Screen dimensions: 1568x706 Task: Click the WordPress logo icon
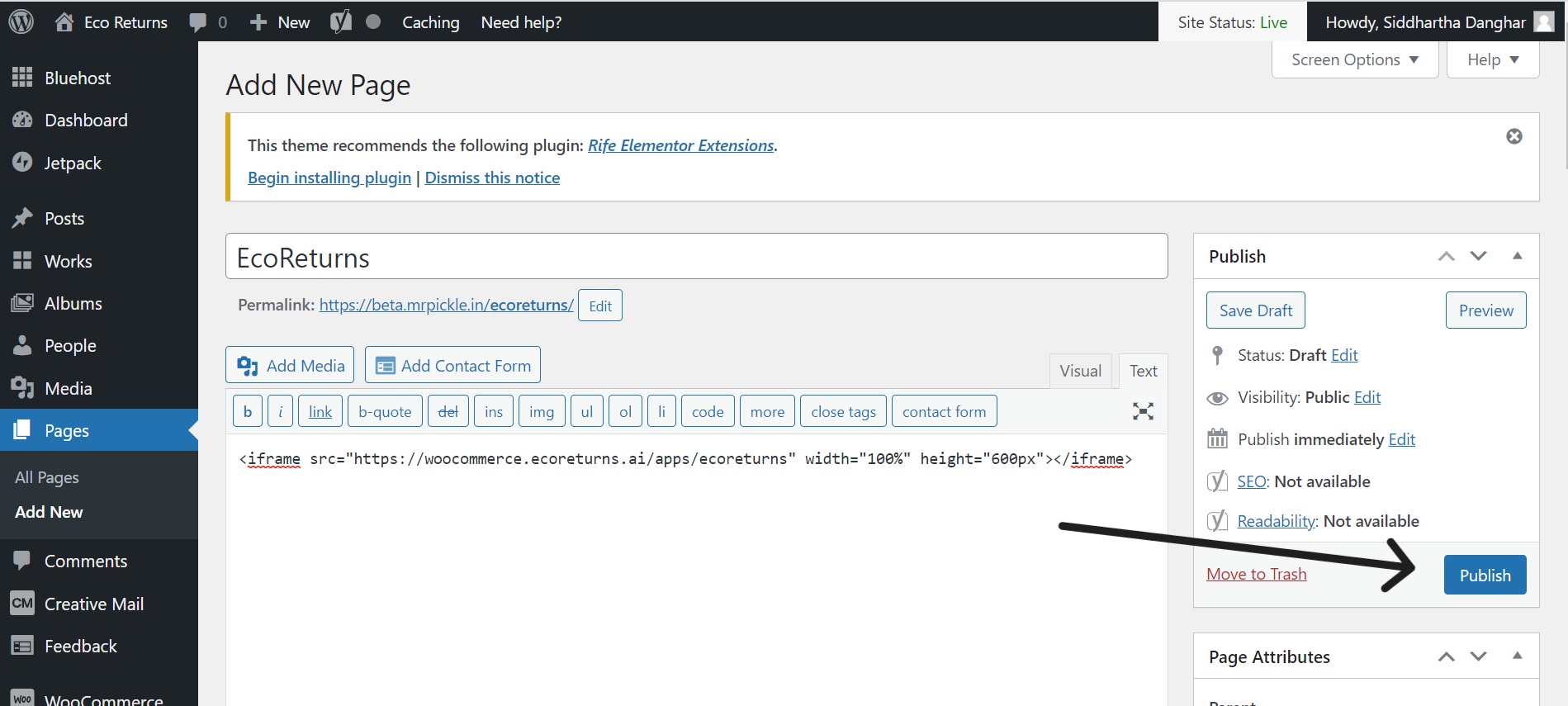(x=21, y=21)
